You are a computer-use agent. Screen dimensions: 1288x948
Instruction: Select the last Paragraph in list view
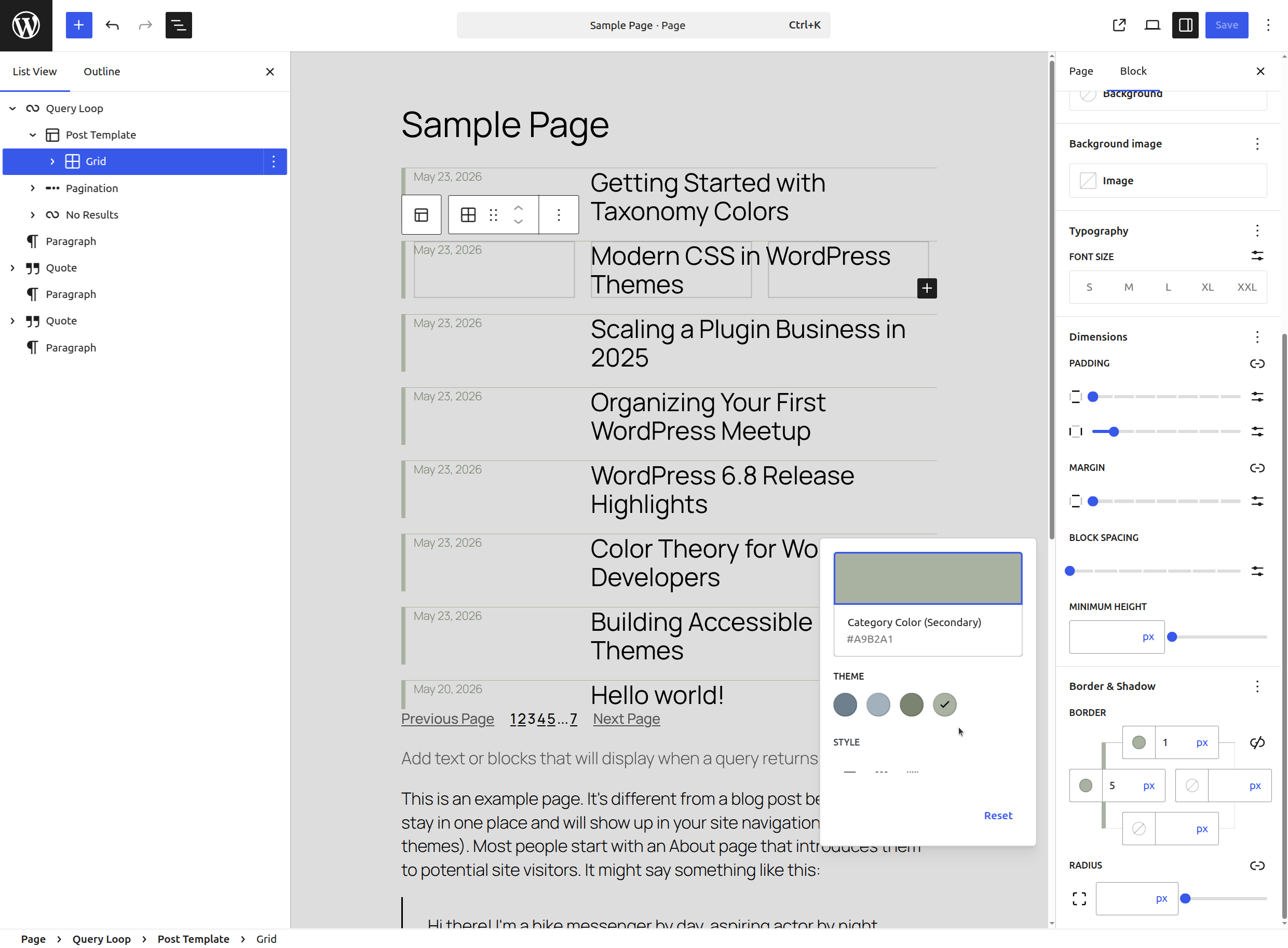pos(71,348)
